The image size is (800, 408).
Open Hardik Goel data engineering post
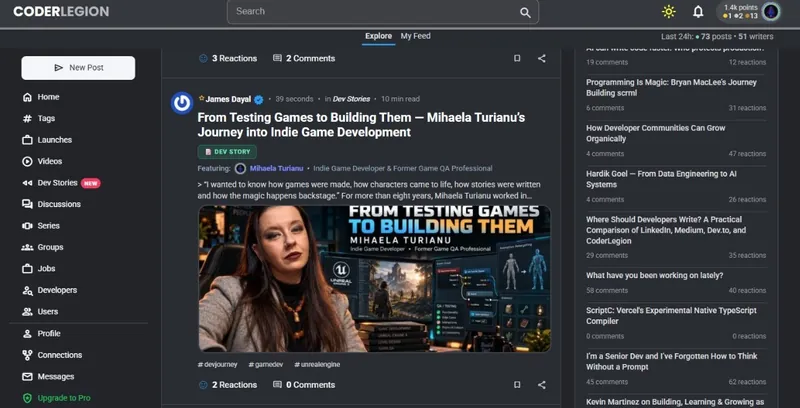[x=661, y=179]
